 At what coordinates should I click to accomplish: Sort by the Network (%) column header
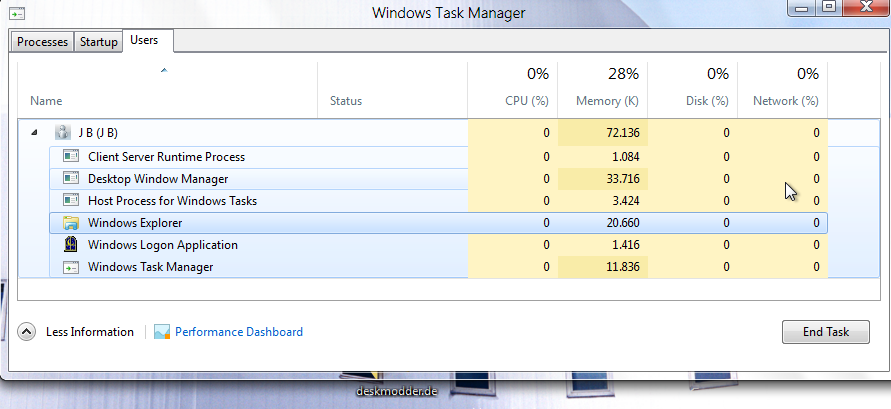point(782,90)
